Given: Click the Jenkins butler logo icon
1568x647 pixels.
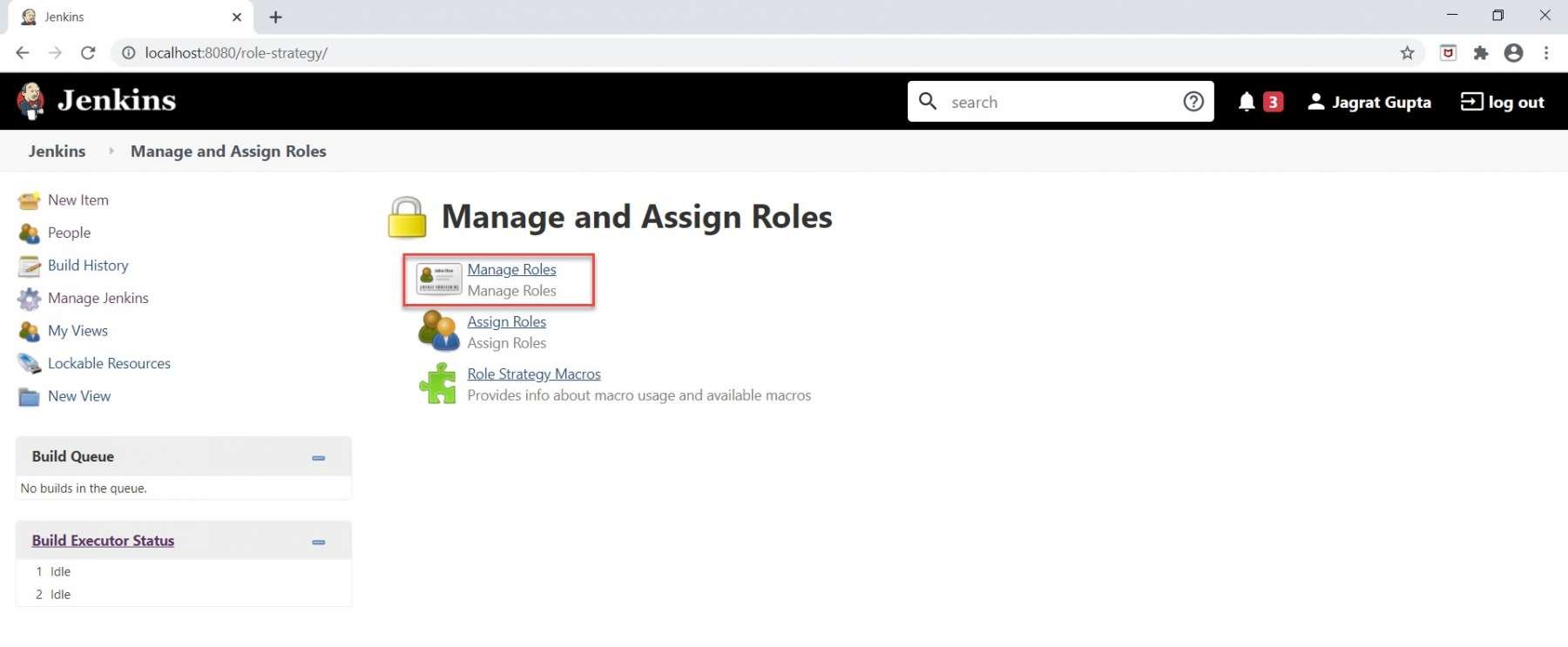Looking at the screenshot, I should tap(31, 101).
